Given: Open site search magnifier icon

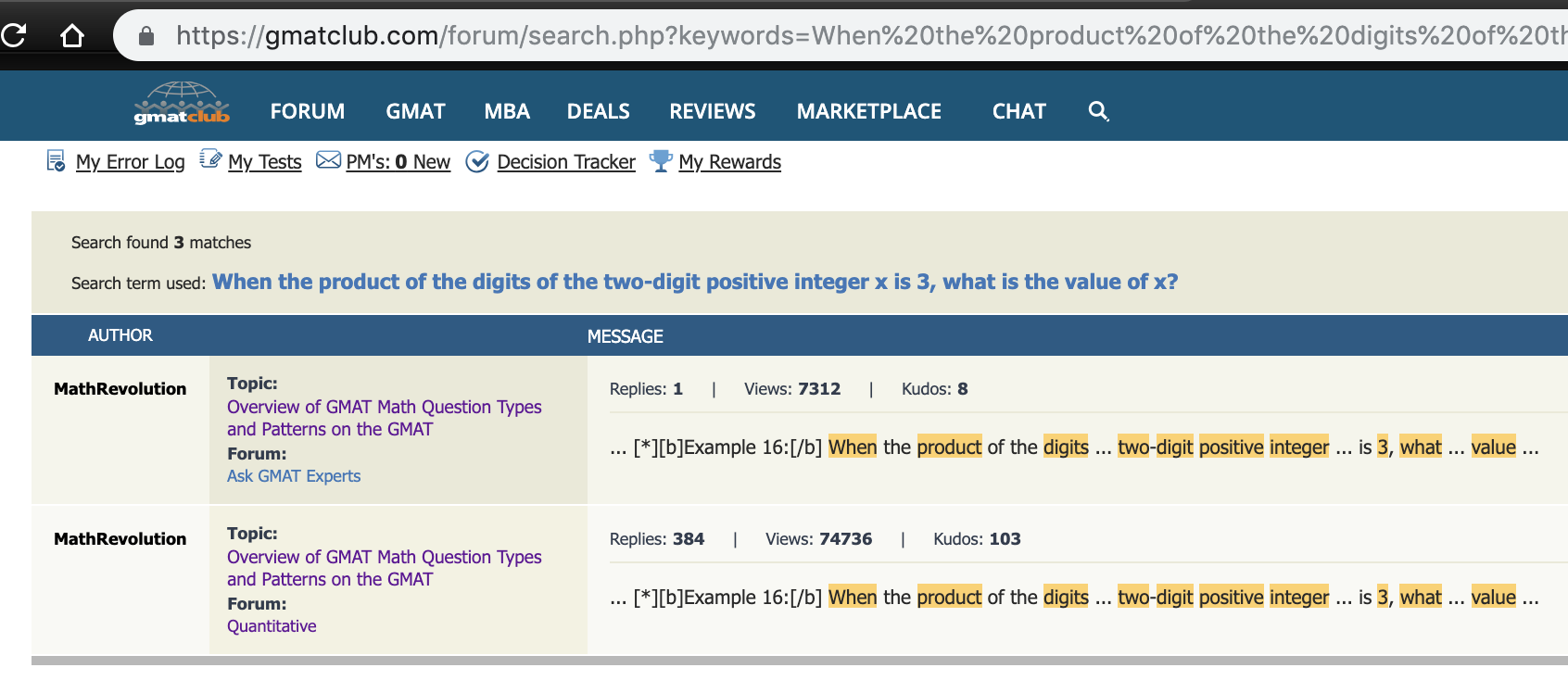Looking at the screenshot, I should coord(1098,111).
